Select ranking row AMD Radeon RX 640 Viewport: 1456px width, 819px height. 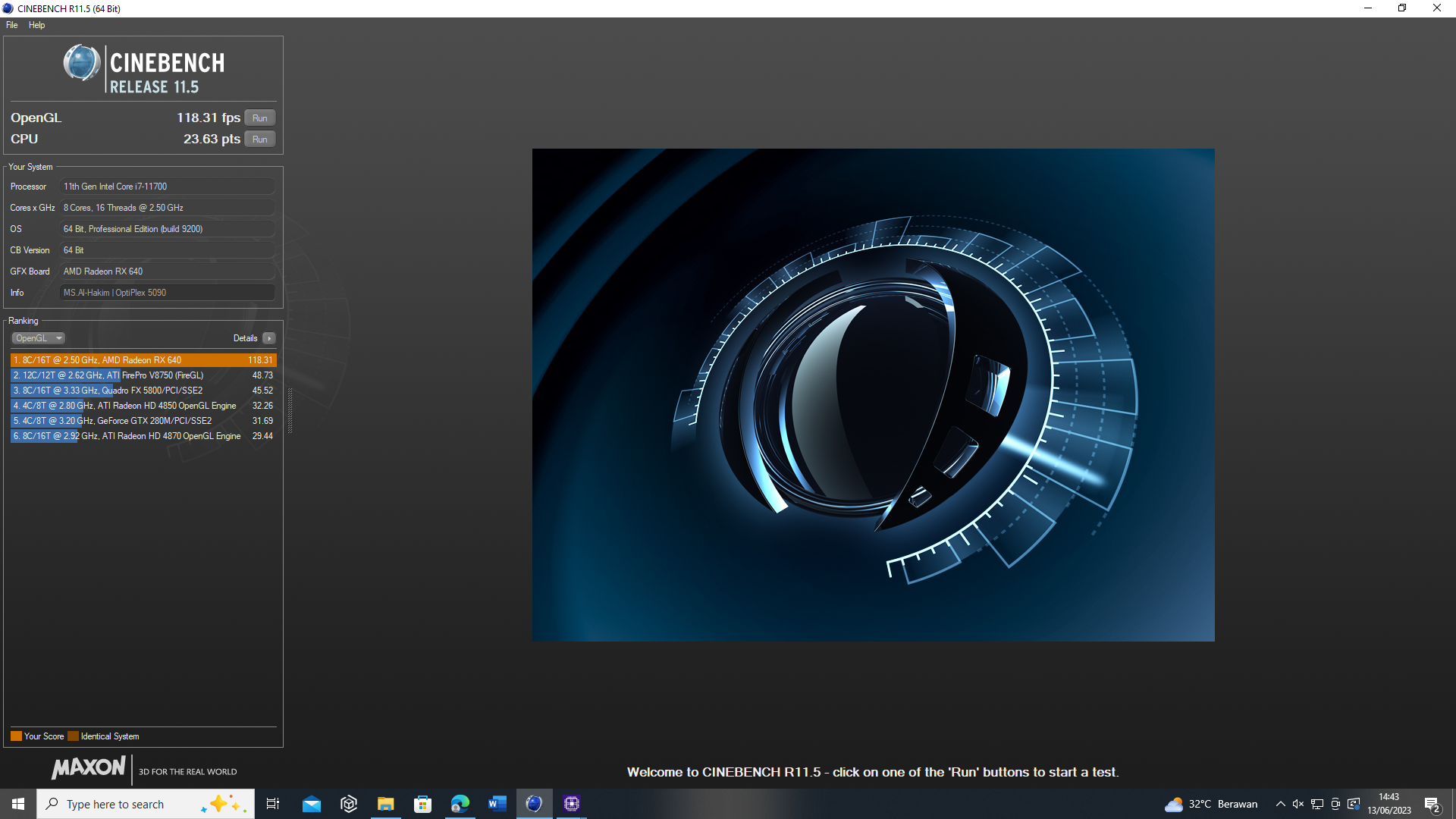(x=143, y=360)
